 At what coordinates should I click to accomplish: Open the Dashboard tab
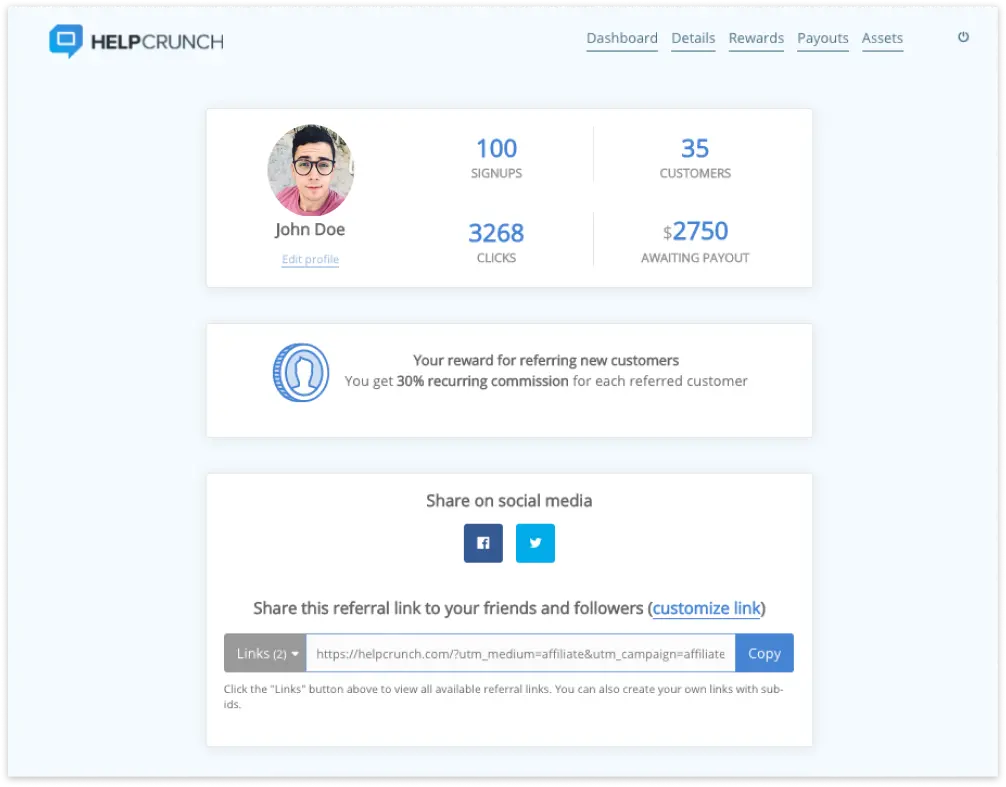622,38
